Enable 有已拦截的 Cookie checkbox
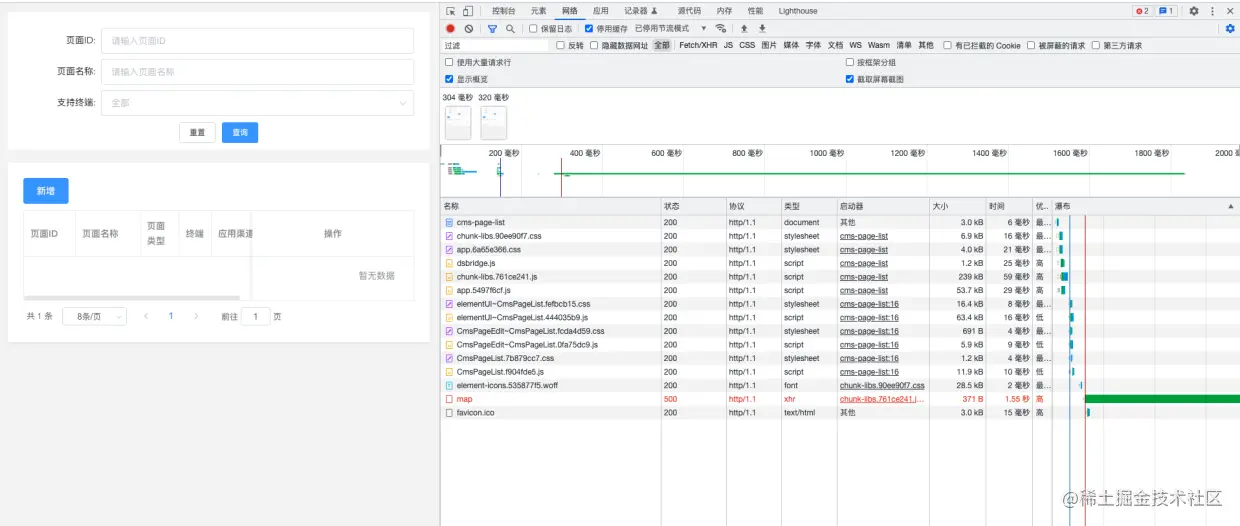The height and width of the screenshot is (526, 1240). [947, 45]
